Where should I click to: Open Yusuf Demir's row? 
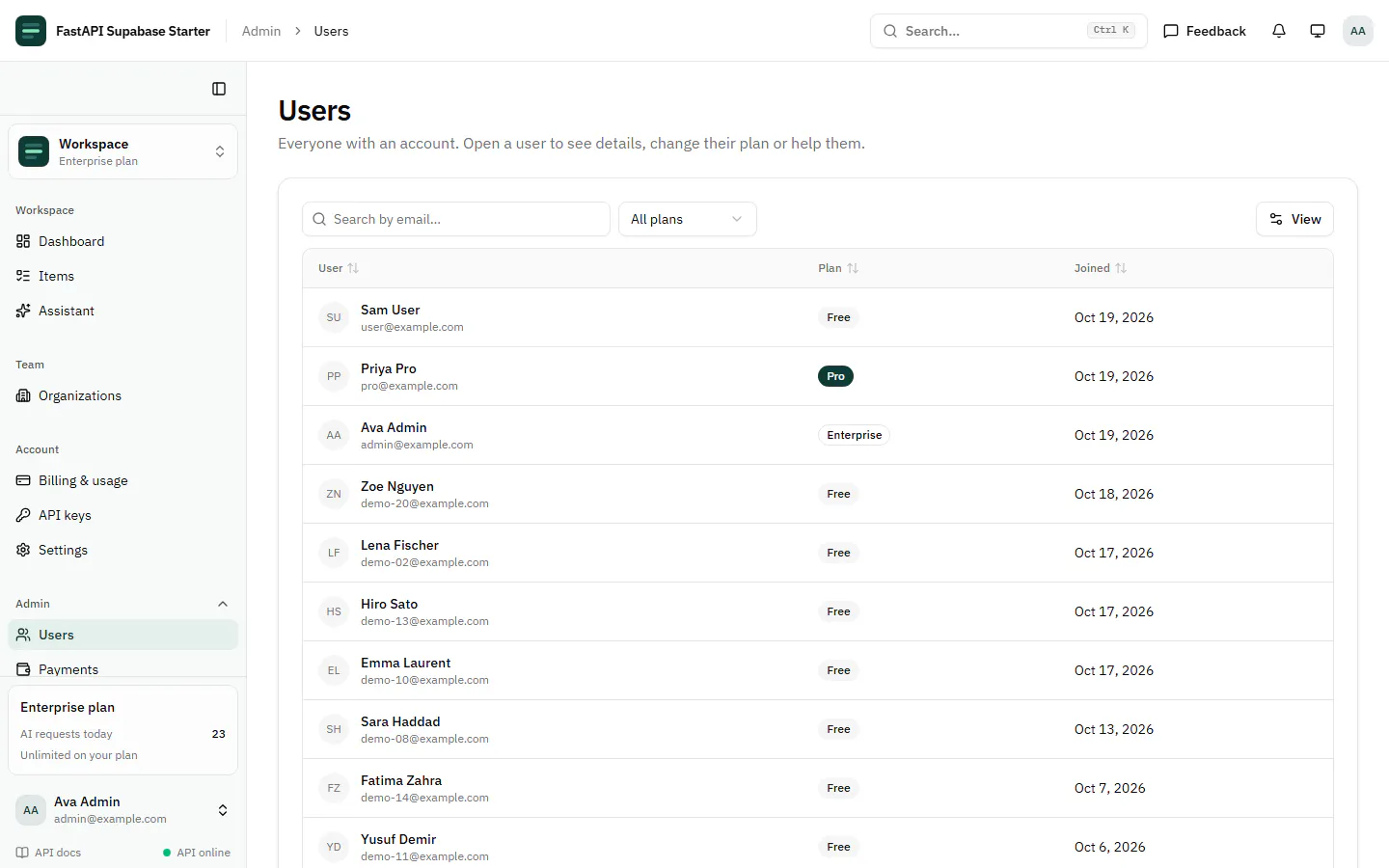click(x=818, y=843)
